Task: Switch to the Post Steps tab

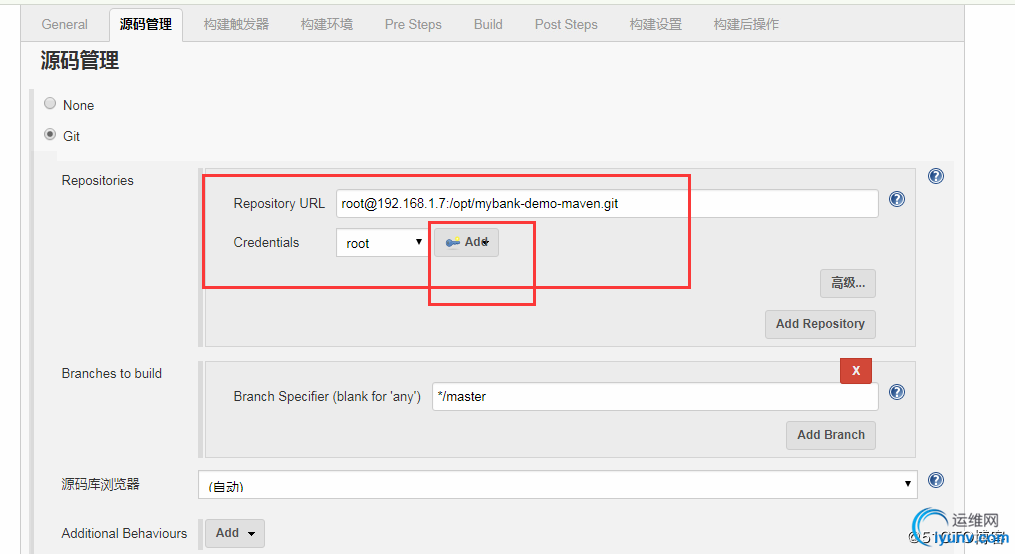Action: (x=566, y=25)
